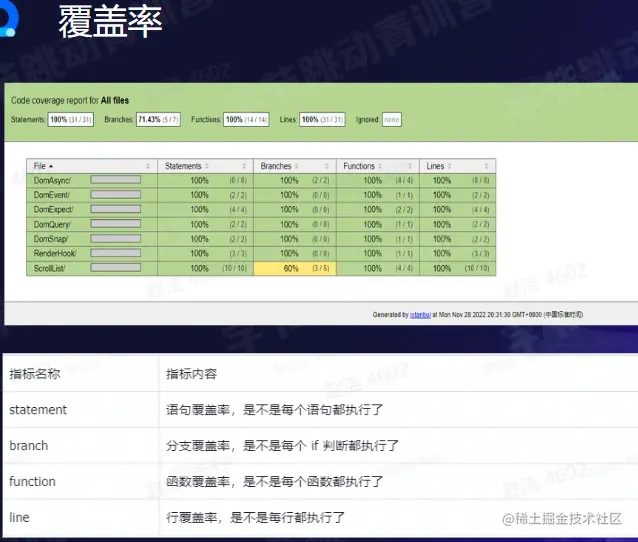Click the coverage bar for ScrollList/

point(116,267)
